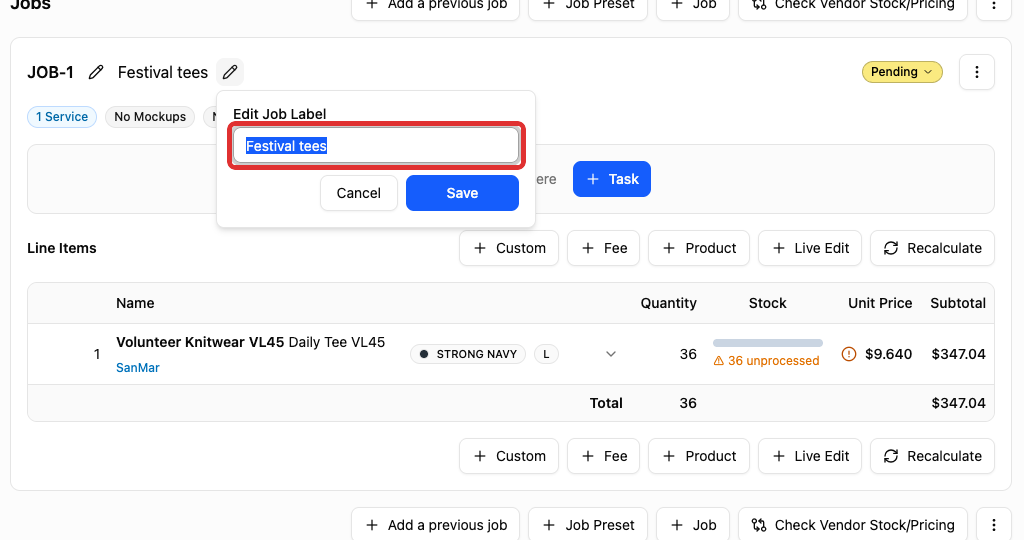Click Add a previous job at the bottom
The height and width of the screenshot is (540, 1024).
(436, 525)
